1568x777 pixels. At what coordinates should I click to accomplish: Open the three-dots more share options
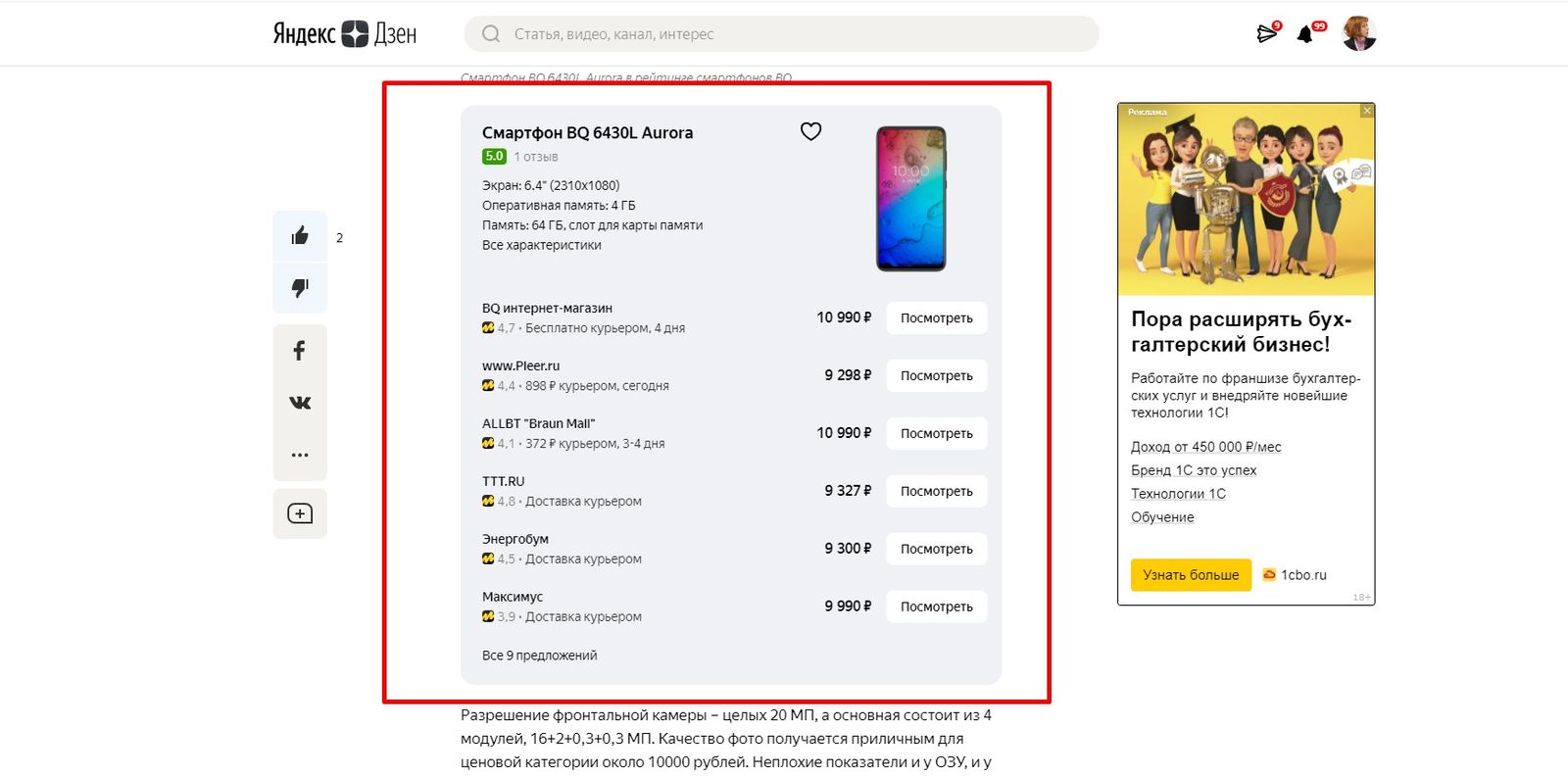coord(300,455)
